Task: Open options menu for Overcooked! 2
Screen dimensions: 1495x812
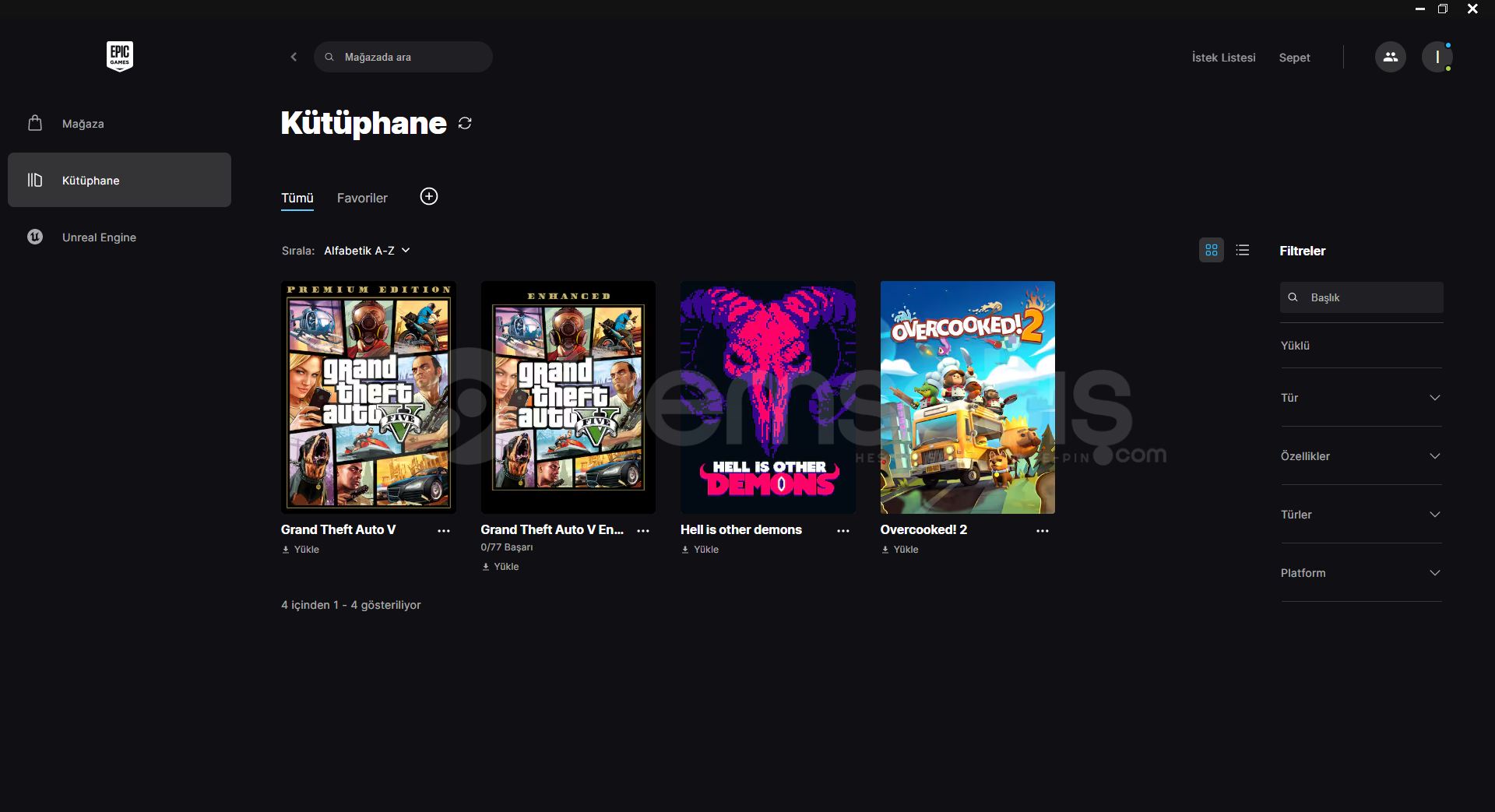Action: click(x=1043, y=530)
